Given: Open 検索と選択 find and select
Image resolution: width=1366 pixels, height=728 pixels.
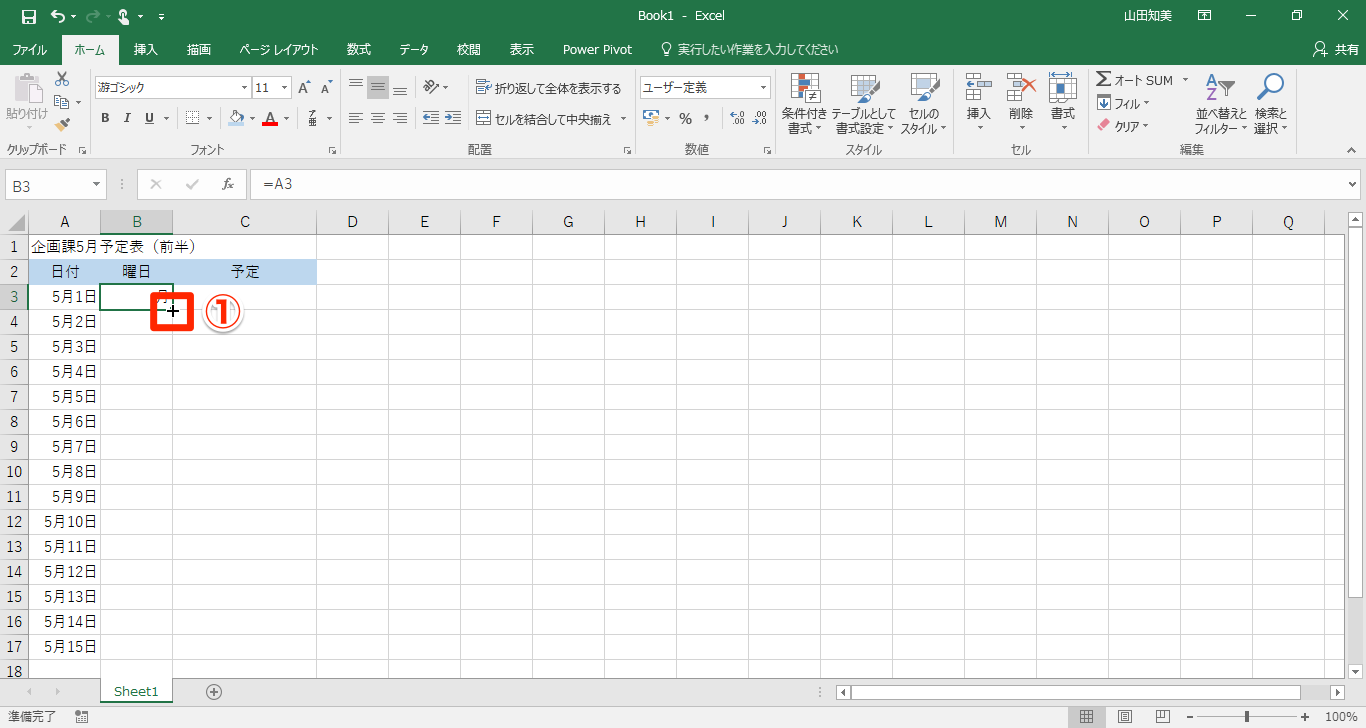Looking at the screenshot, I should point(1271,104).
